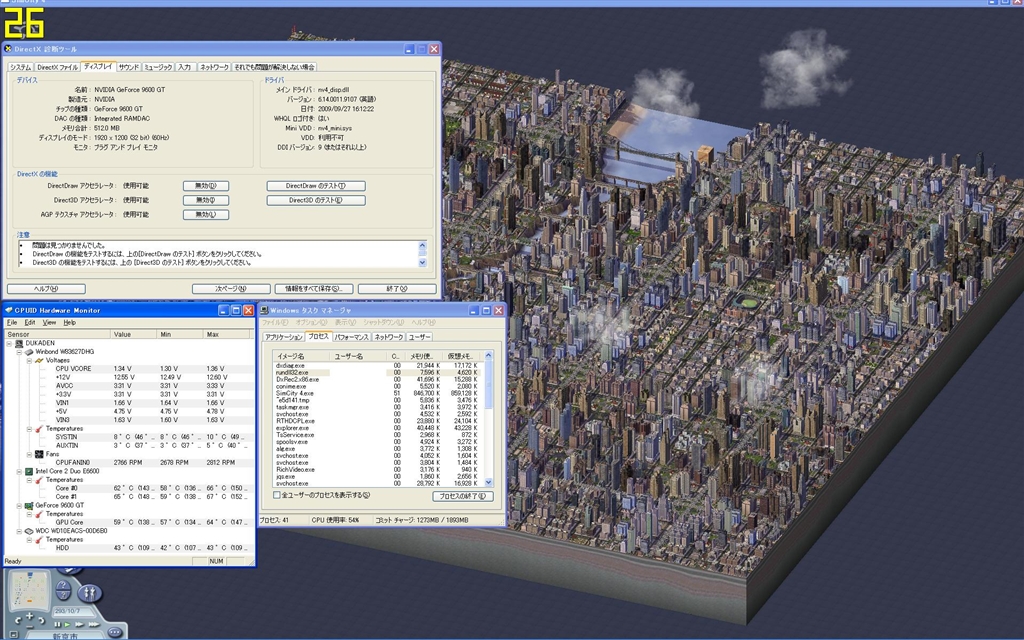The image size is (1024, 640).
Task: Click the DUKADEN computer icon in Hardware Monitor
Action: click(x=20, y=343)
